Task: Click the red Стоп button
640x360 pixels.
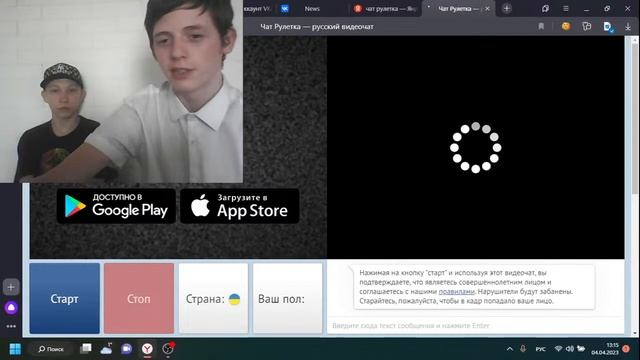Action: click(139, 298)
